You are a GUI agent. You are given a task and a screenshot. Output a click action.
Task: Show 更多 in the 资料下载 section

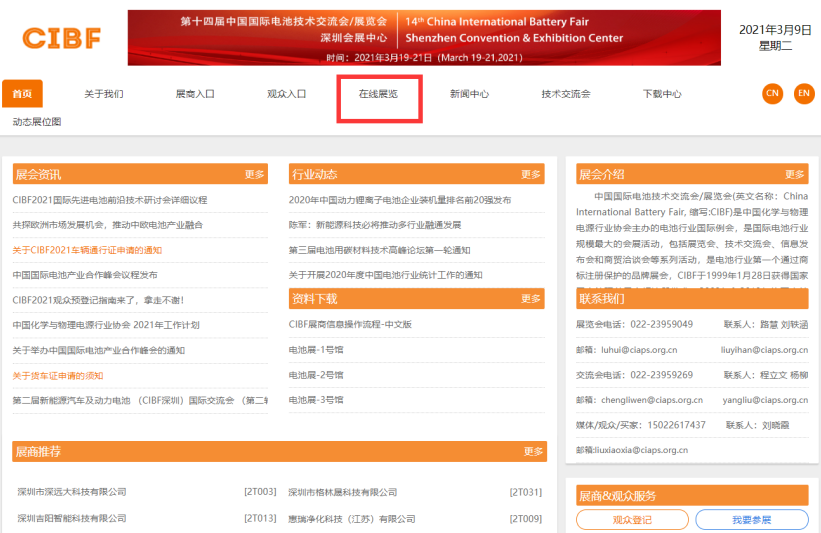531,298
